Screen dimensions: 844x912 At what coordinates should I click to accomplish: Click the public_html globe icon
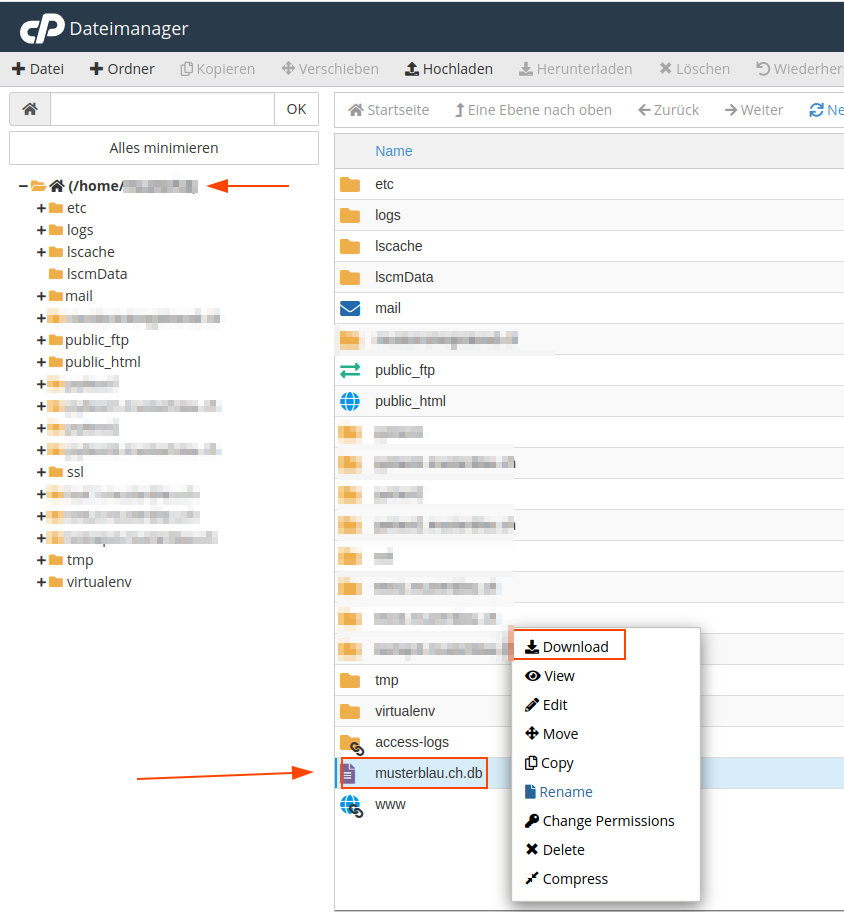click(349, 401)
